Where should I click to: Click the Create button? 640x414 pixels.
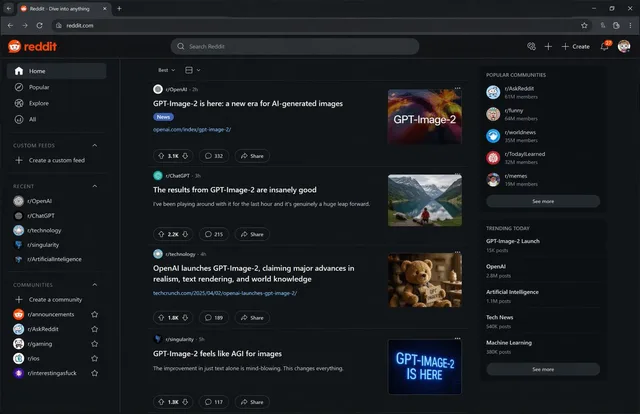click(x=576, y=47)
